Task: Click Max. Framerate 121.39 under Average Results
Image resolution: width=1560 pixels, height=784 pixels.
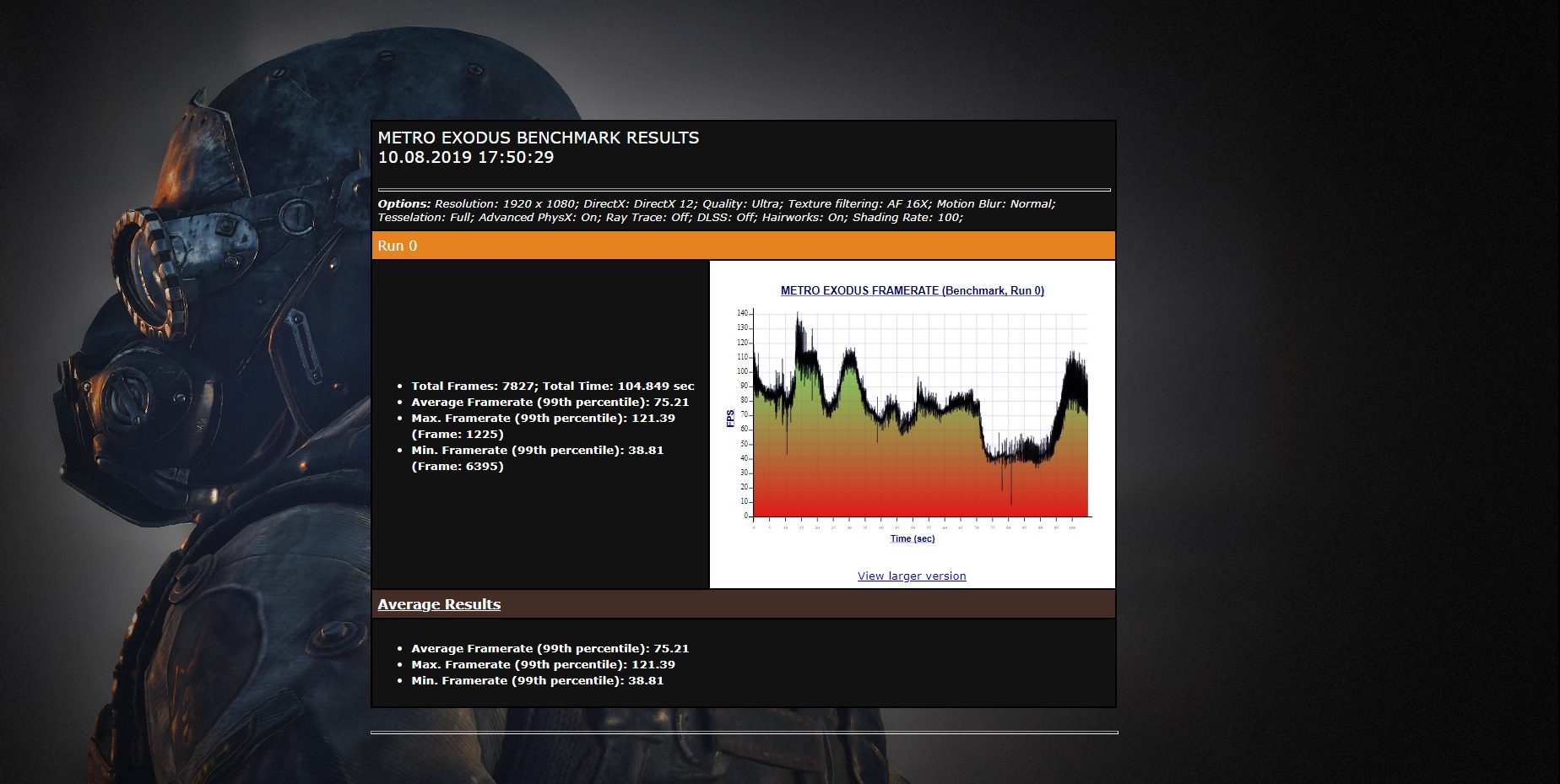Action: pos(543,664)
